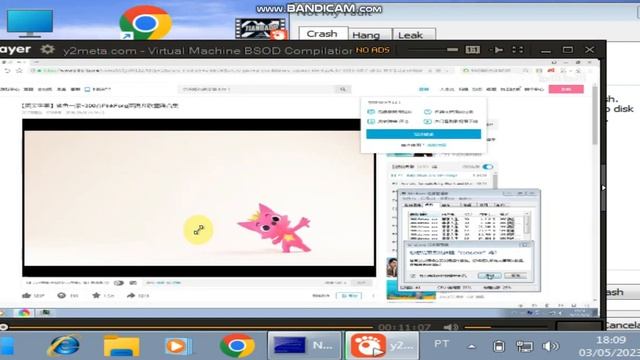Click the 1:1 original size icon
Screen dimensions: 640x360
(472, 50)
